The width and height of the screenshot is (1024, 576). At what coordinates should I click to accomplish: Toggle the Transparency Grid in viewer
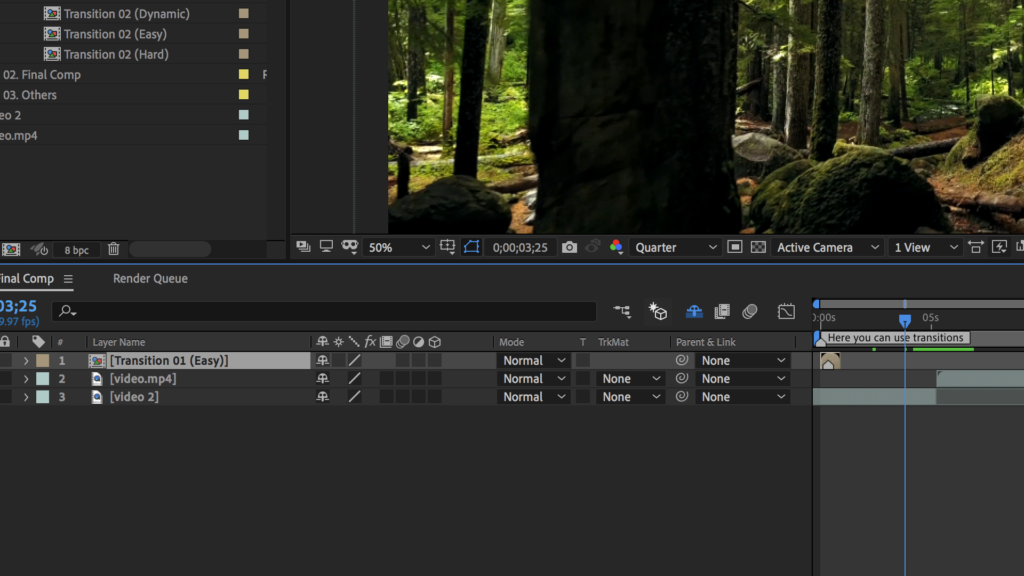[x=758, y=247]
